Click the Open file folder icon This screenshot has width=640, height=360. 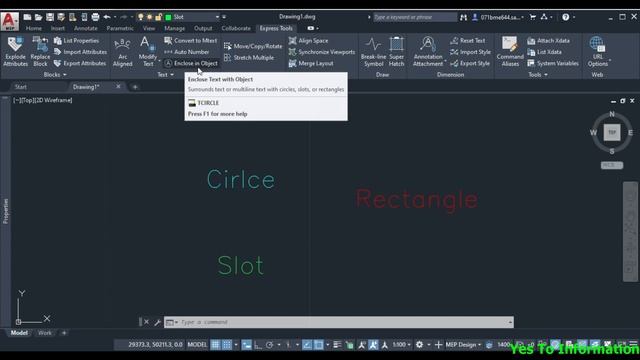[38, 17]
